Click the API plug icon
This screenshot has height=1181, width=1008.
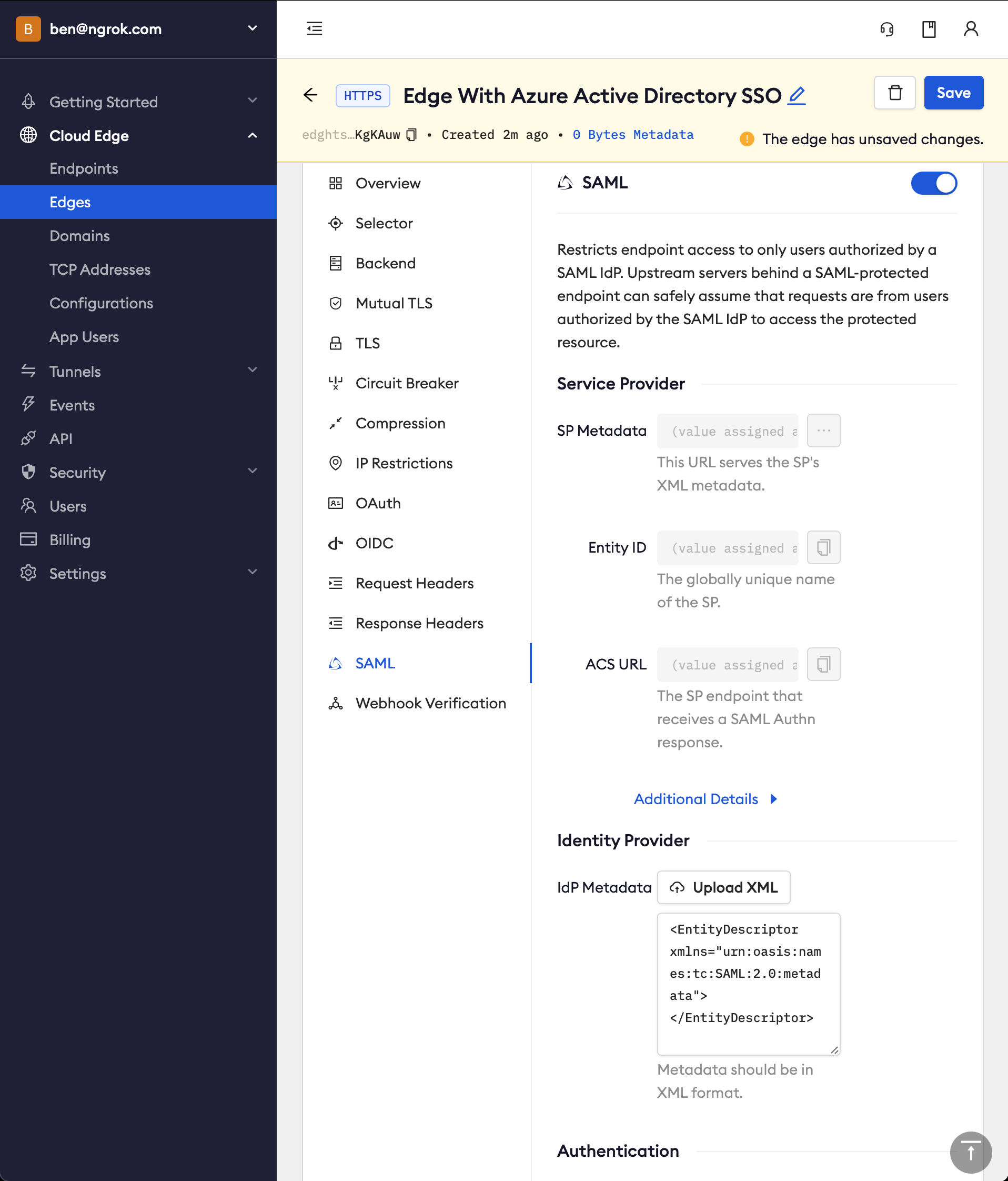[28, 438]
